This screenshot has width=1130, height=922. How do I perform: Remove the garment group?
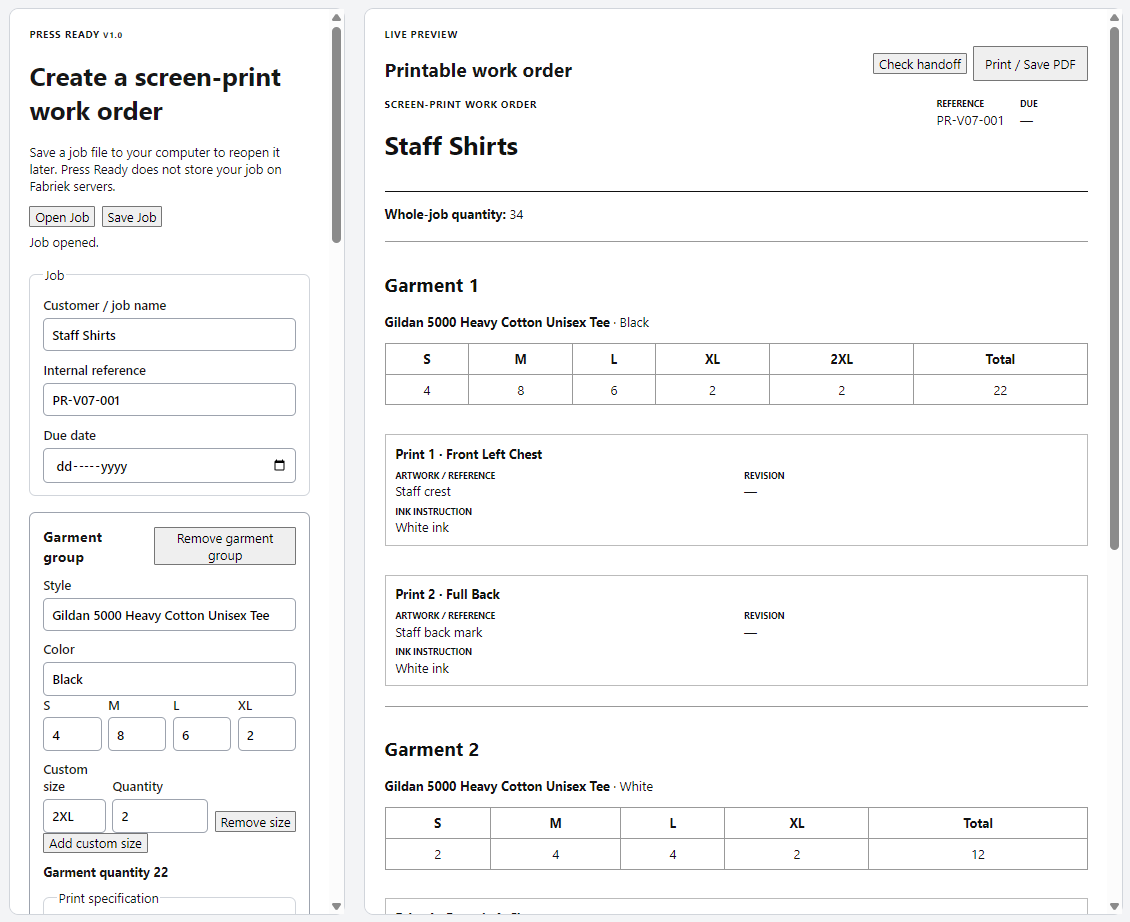[x=225, y=546]
